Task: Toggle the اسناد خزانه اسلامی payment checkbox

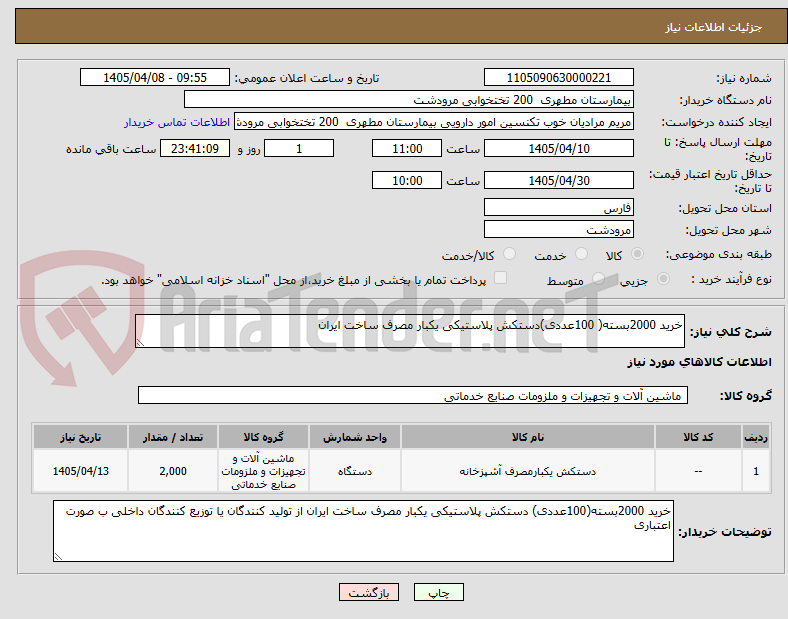Action: (x=500, y=278)
